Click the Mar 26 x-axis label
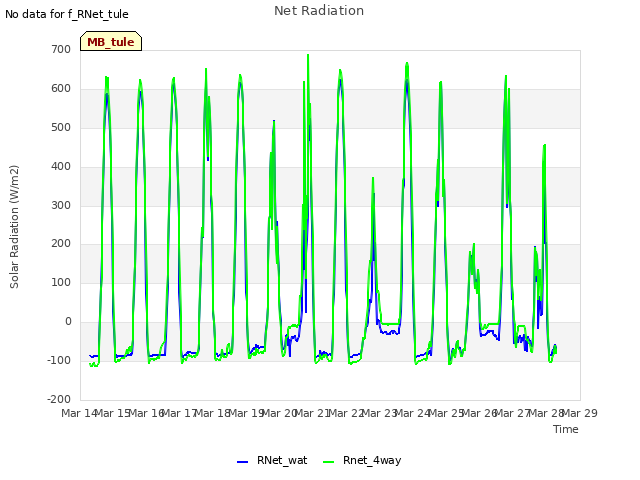This screenshot has height=480, width=640. point(480,413)
